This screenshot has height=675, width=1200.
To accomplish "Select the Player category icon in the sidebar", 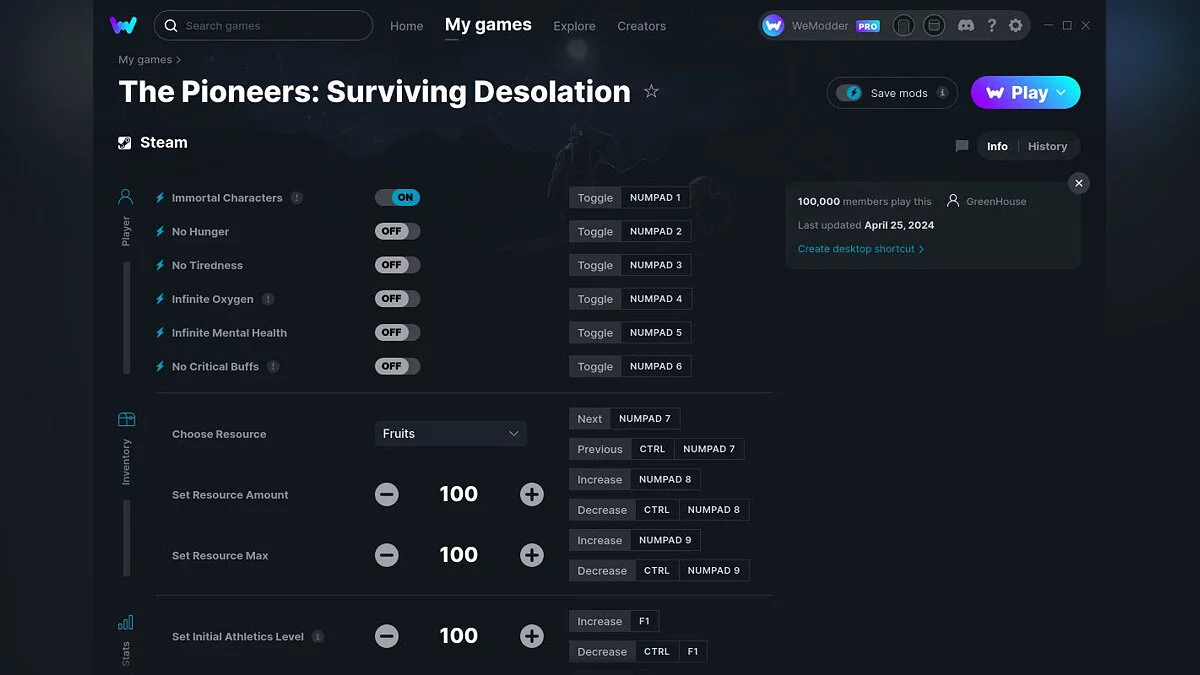I will pyautogui.click(x=126, y=196).
